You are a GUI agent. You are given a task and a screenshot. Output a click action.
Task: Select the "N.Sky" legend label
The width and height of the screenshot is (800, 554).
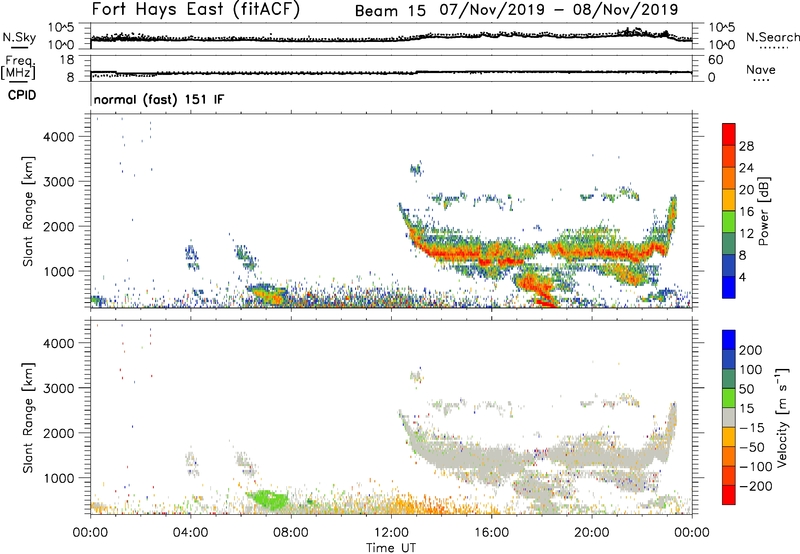(x=19, y=37)
